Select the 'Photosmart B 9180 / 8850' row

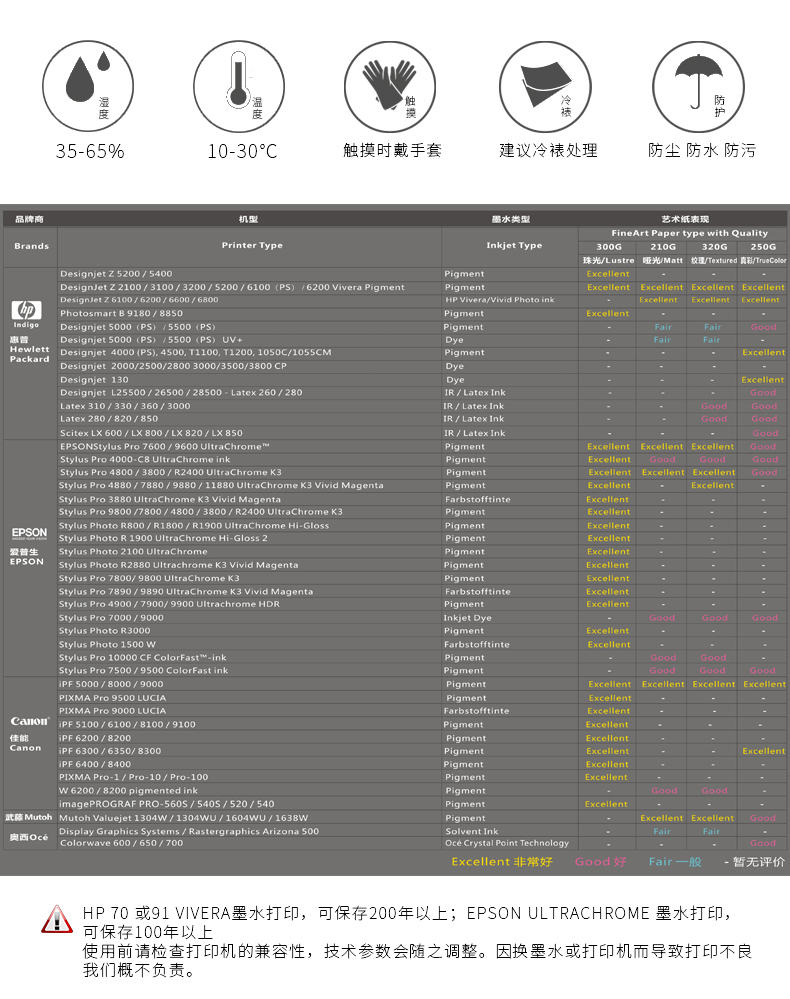396,313
